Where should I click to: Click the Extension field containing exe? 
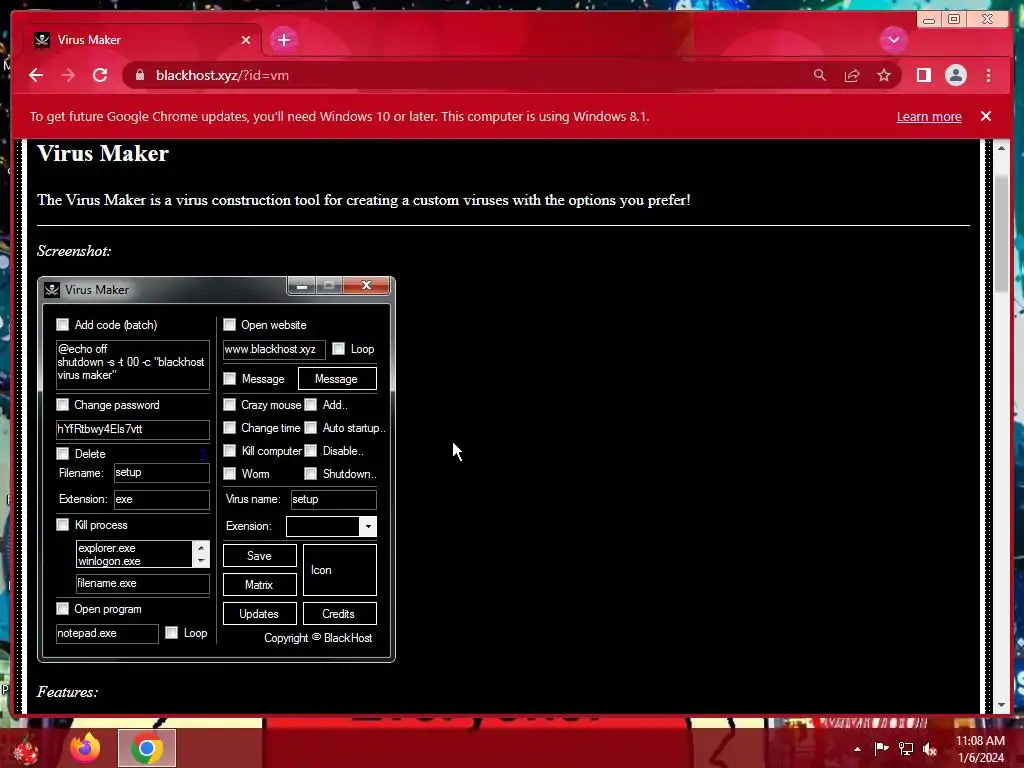tap(161, 500)
